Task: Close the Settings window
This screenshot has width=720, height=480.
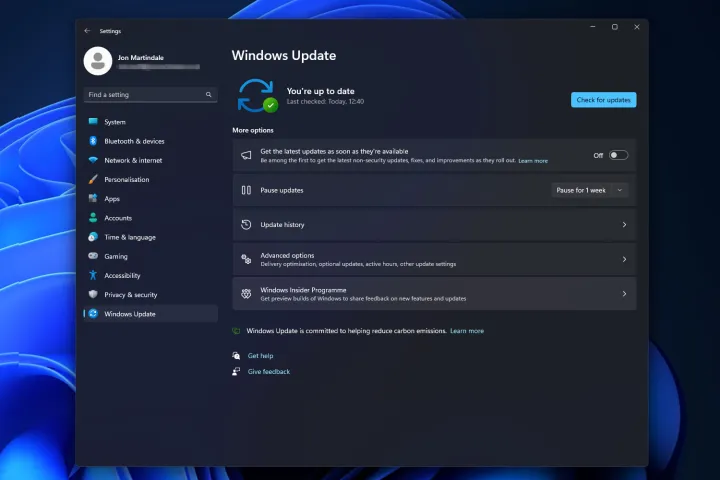Action: point(636,27)
